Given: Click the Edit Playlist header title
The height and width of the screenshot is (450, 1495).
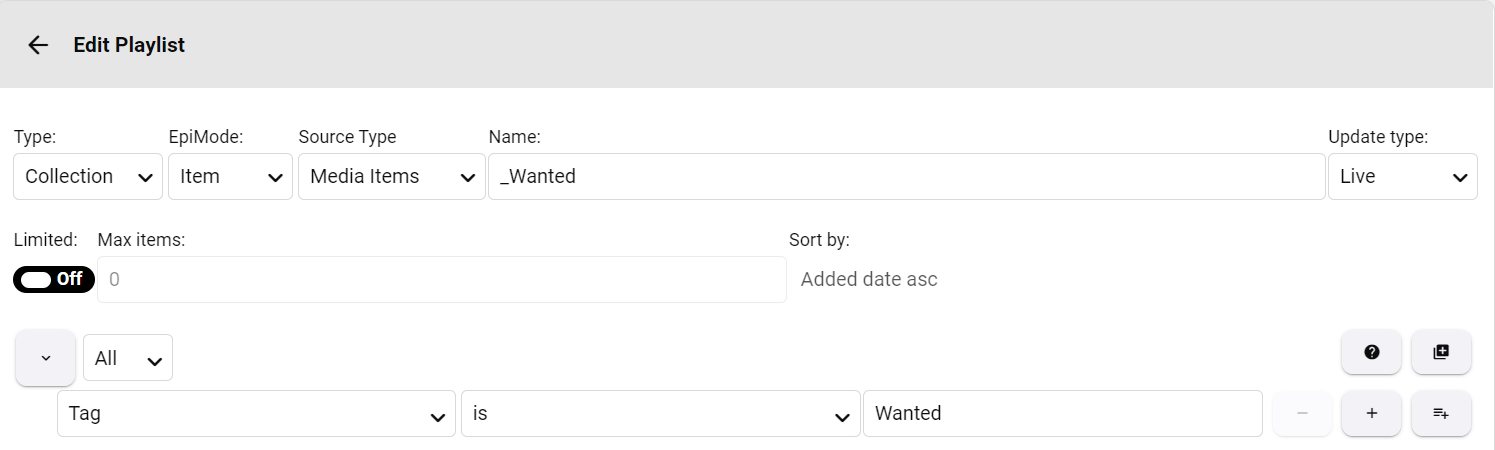Looking at the screenshot, I should coord(129,45).
